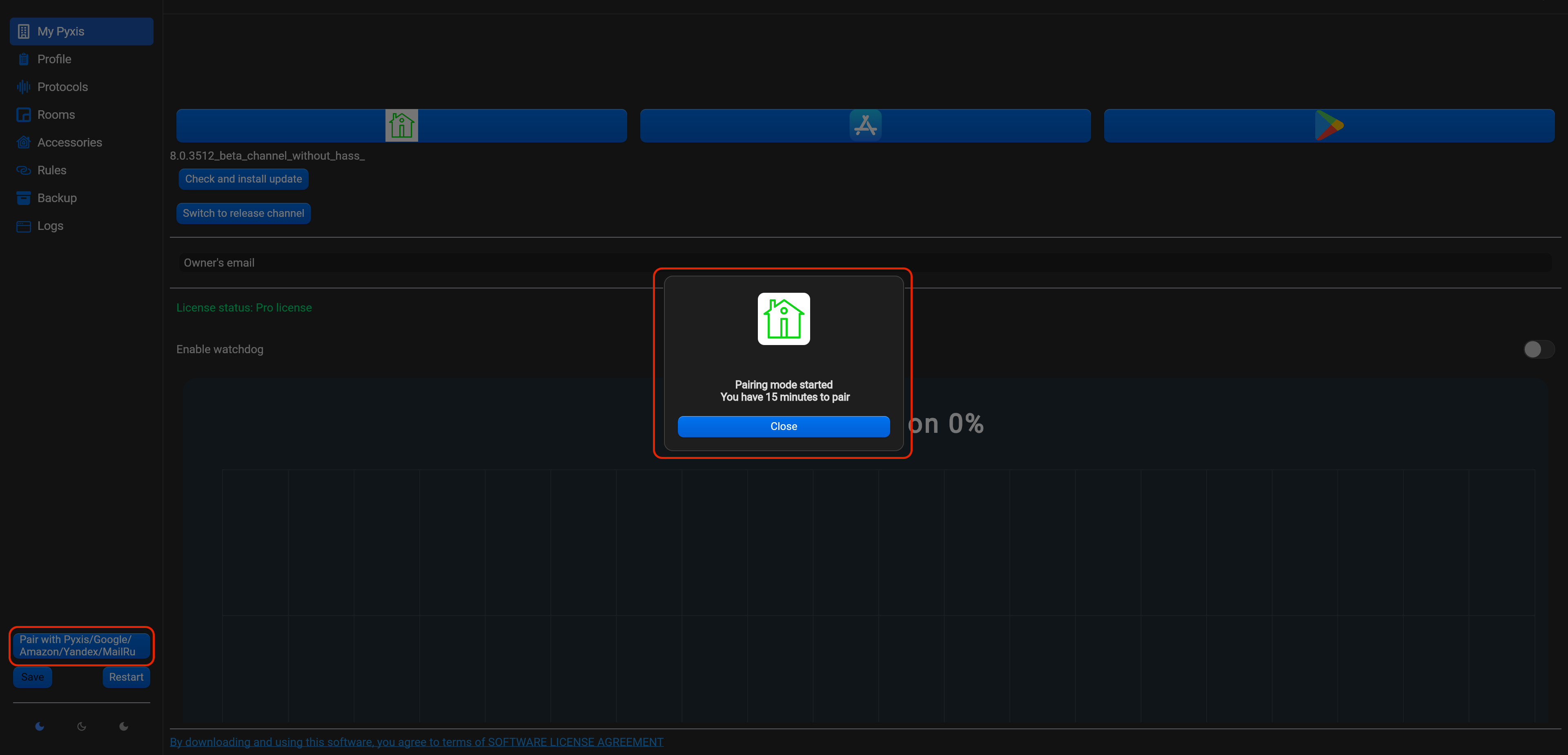Click the blue filled moon theme icon
The image size is (1568, 755).
coord(40,726)
